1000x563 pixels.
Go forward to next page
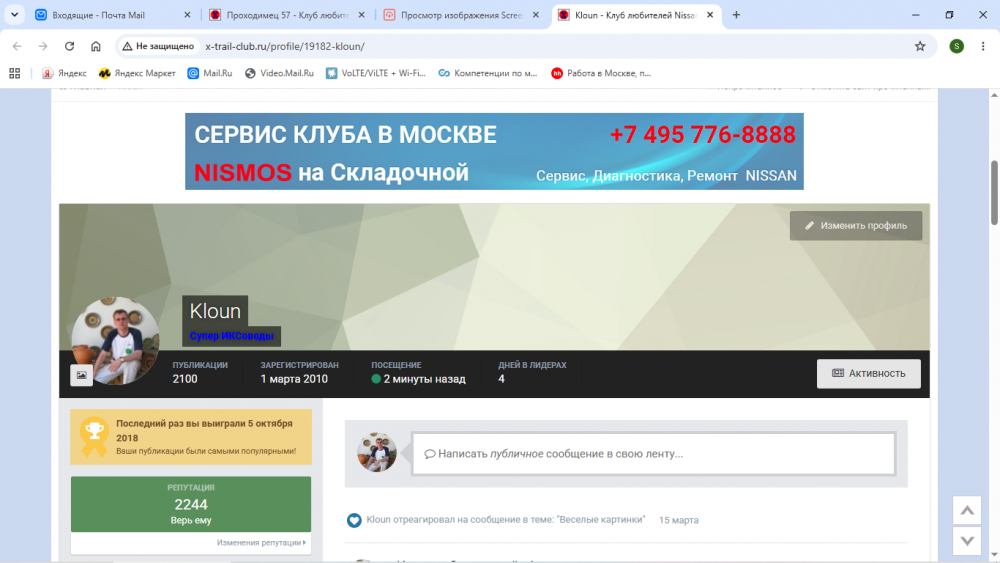click(43, 46)
